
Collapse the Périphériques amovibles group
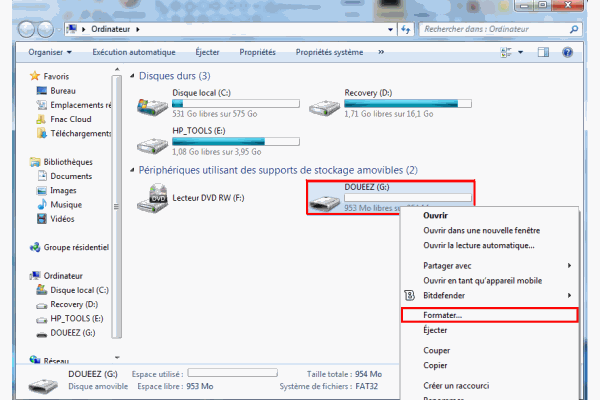click(132, 170)
